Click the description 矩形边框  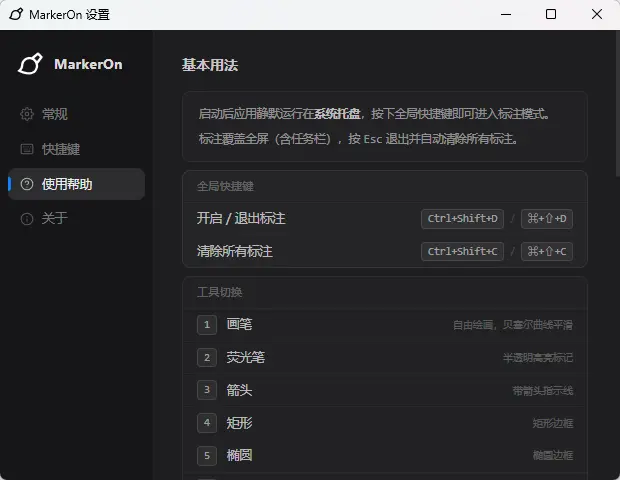pos(553,423)
